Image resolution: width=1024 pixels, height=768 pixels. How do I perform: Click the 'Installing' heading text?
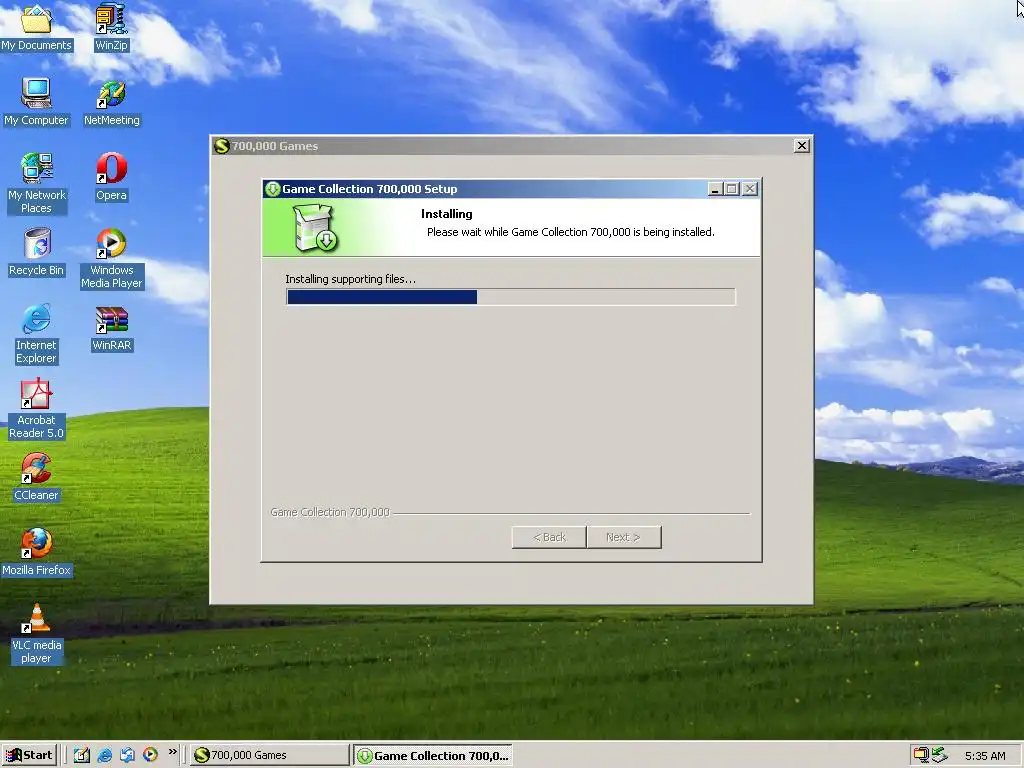coord(447,214)
